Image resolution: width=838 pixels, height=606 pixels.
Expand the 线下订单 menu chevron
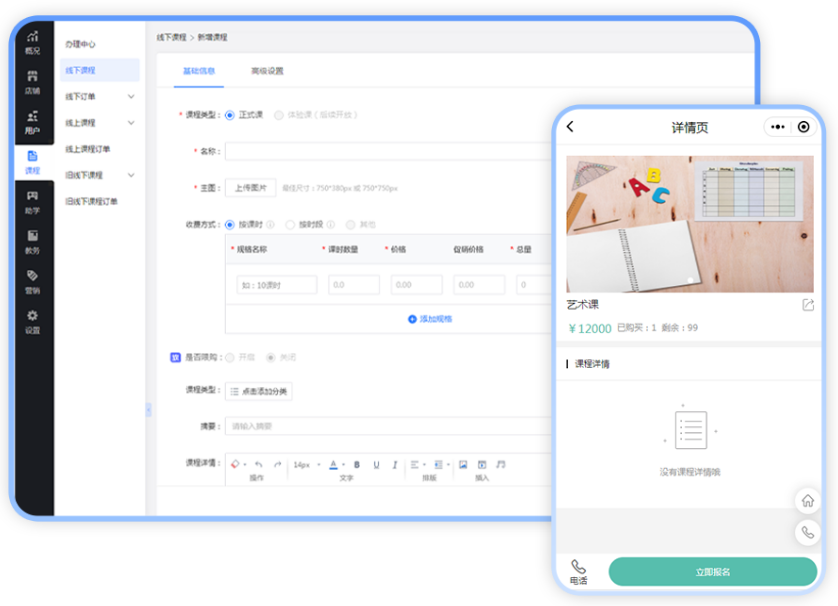pyautogui.click(x=131, y=96)
